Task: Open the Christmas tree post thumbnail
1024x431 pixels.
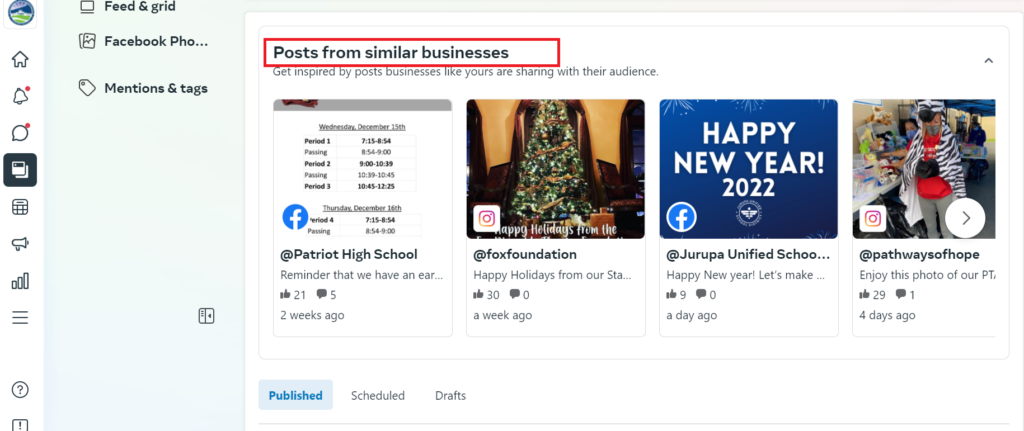Action: point(556,169)
